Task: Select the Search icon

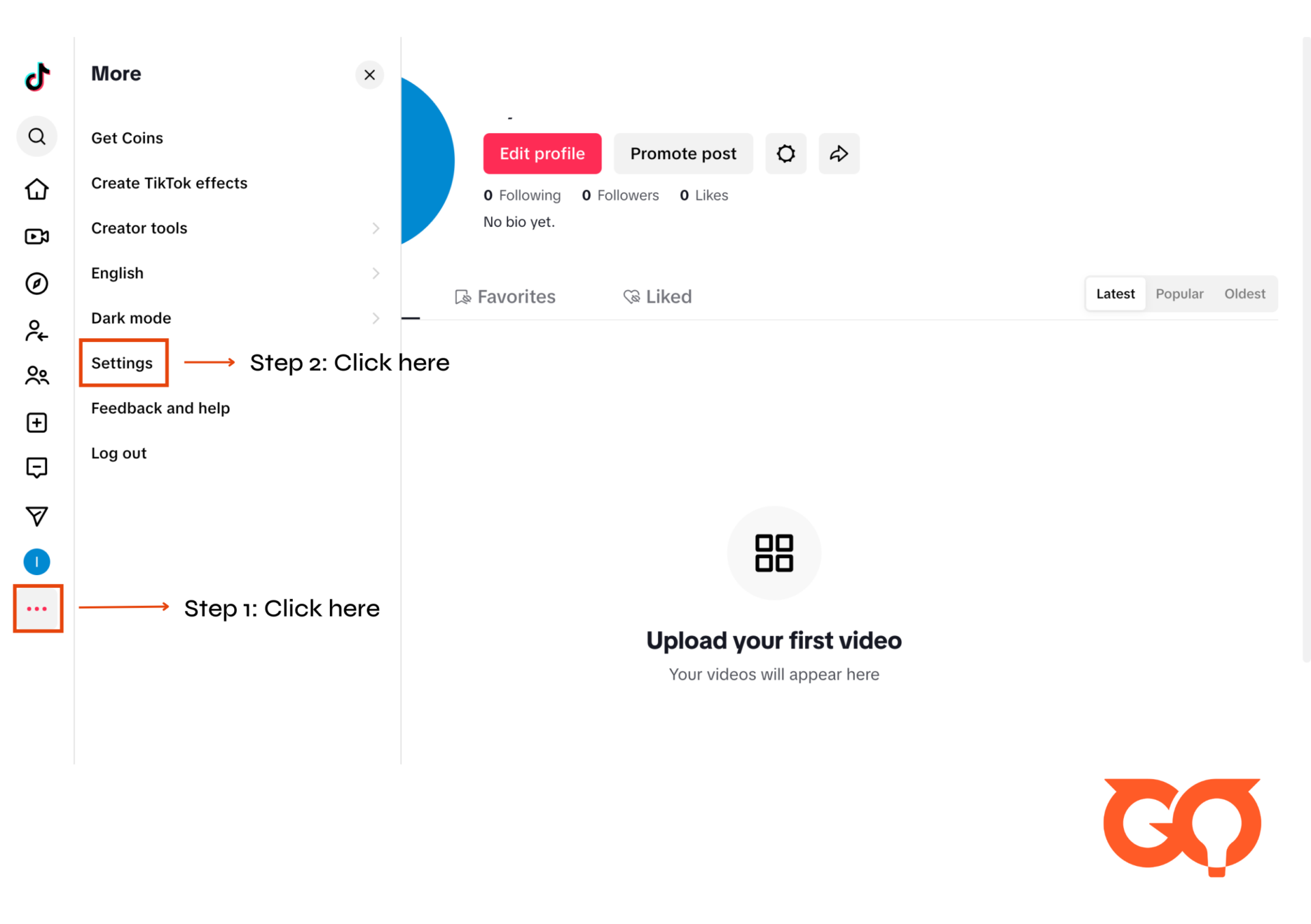Action: 38,136
